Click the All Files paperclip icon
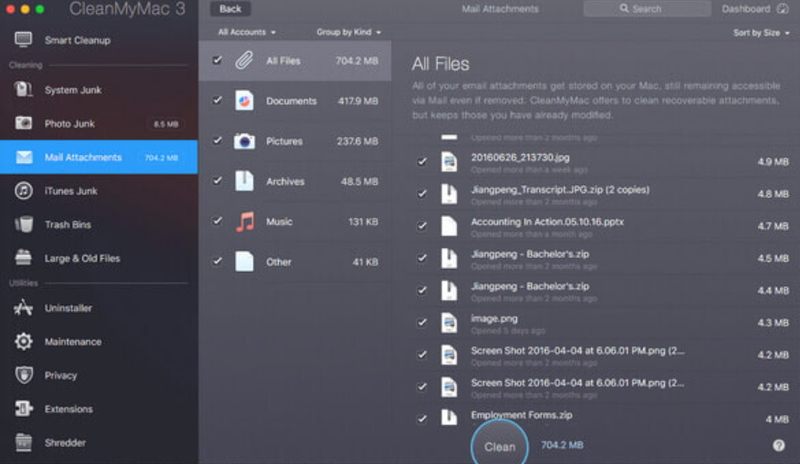The width and height of the screenshot is (800, 464). click(x=244, y=61)
